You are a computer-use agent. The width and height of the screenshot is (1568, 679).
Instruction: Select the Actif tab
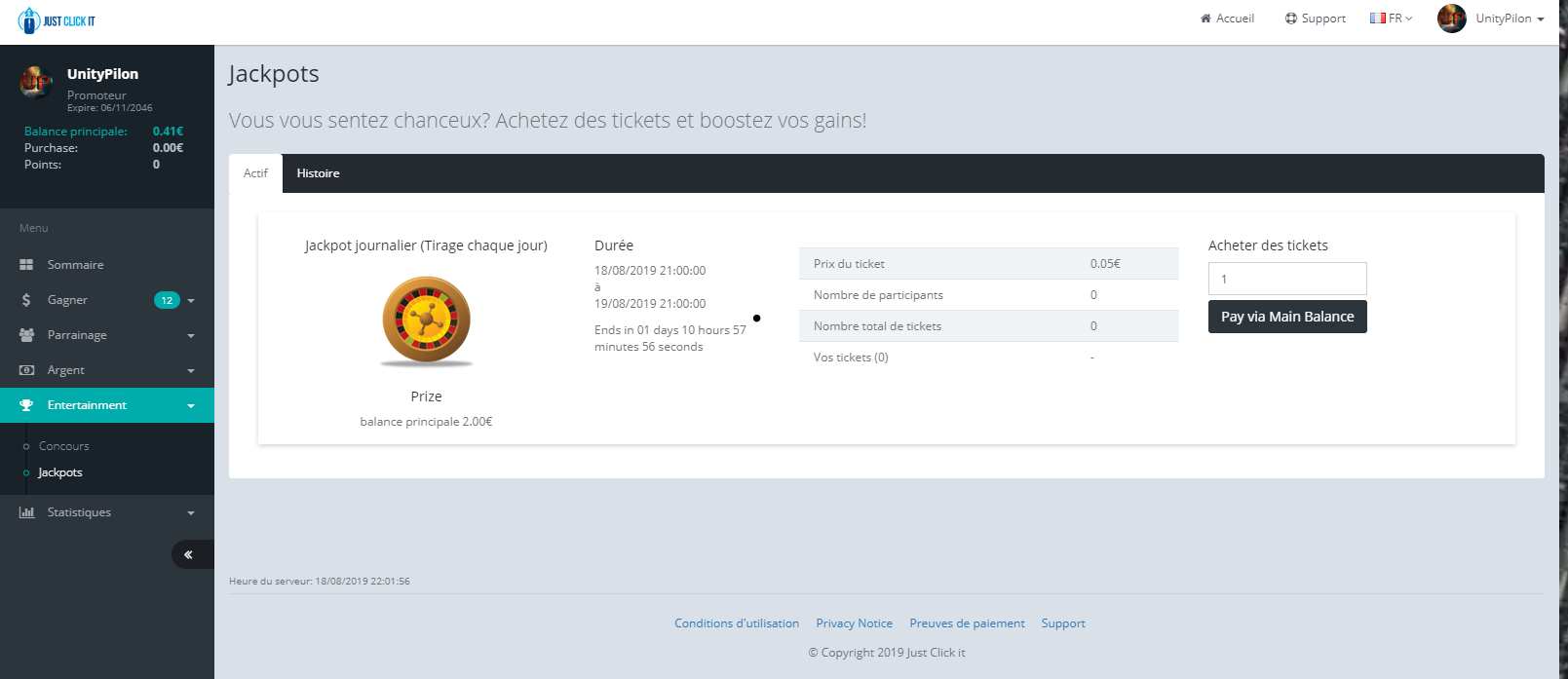pyautogui.click(x=255, y=173)
